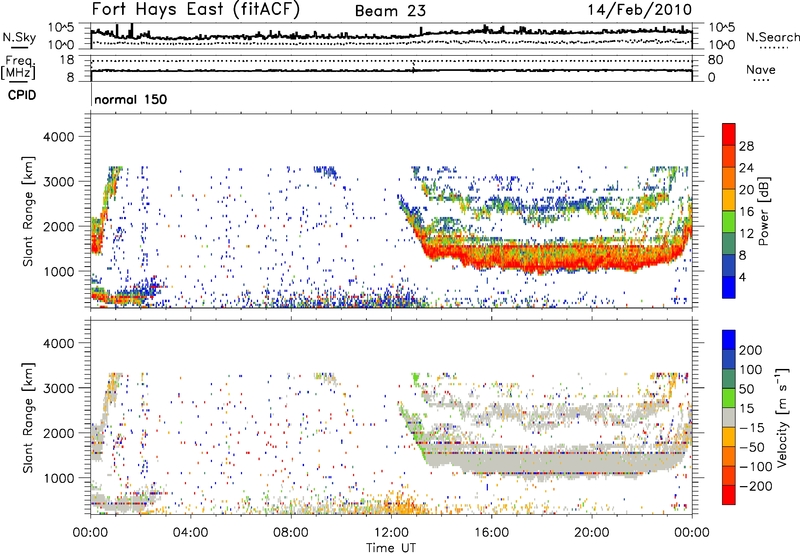This screenshot has width=800, height=554.
Task: Click the 'Nave' legend label
Action: [x=761, y=69]
